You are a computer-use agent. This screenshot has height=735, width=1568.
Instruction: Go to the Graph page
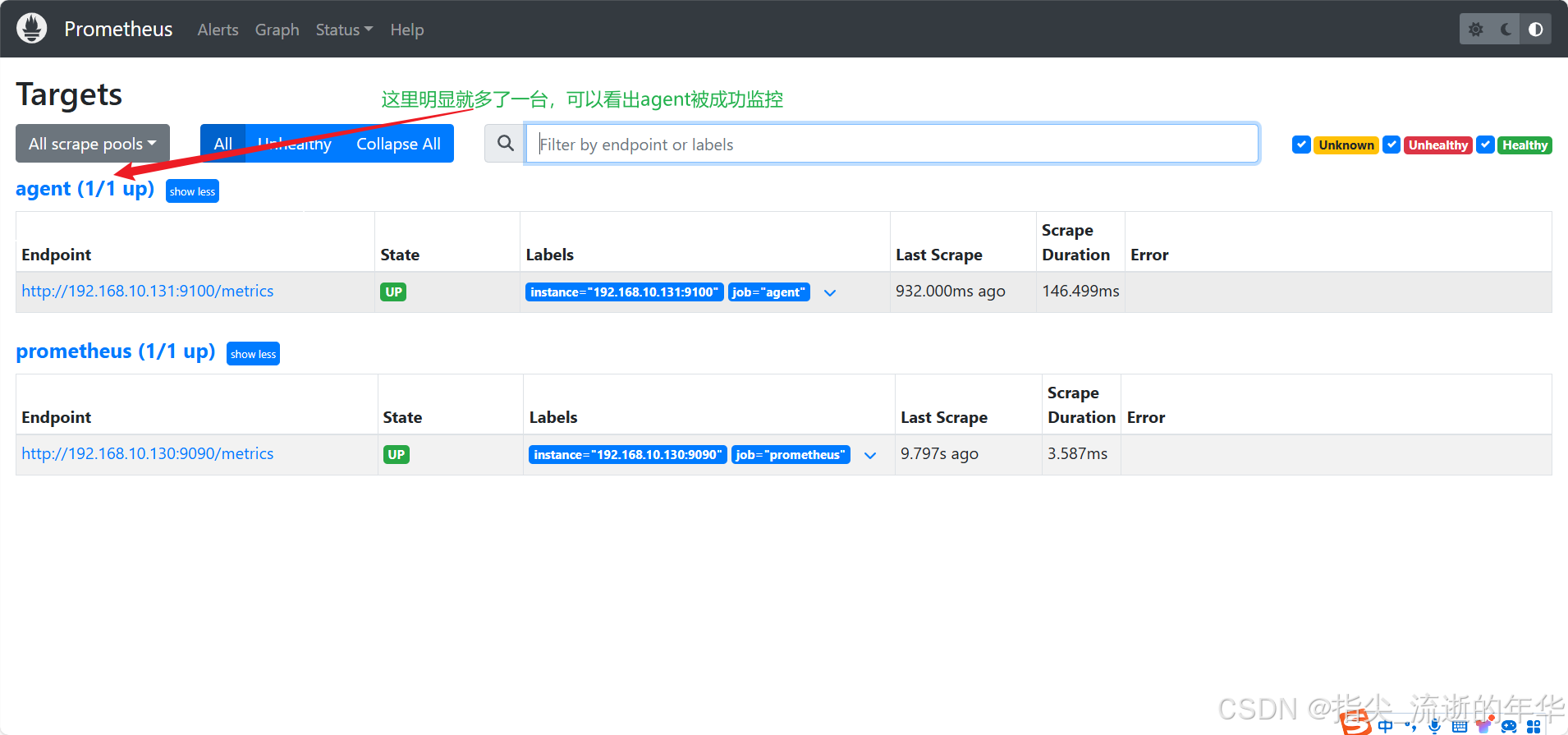click(x=277, y=30)
